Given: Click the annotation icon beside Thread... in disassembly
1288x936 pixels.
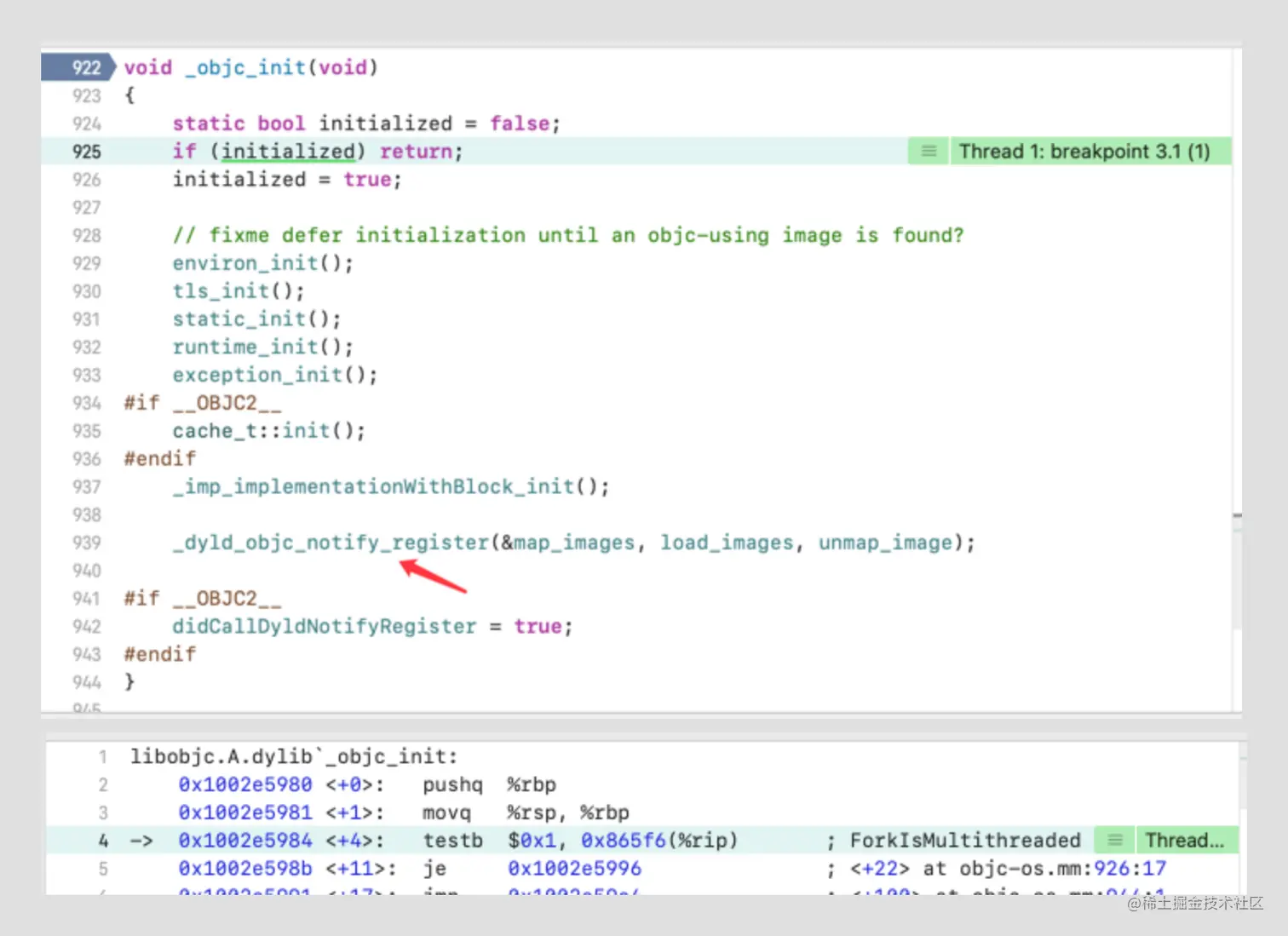Looking at the screenshot, I should (1114, 841).
